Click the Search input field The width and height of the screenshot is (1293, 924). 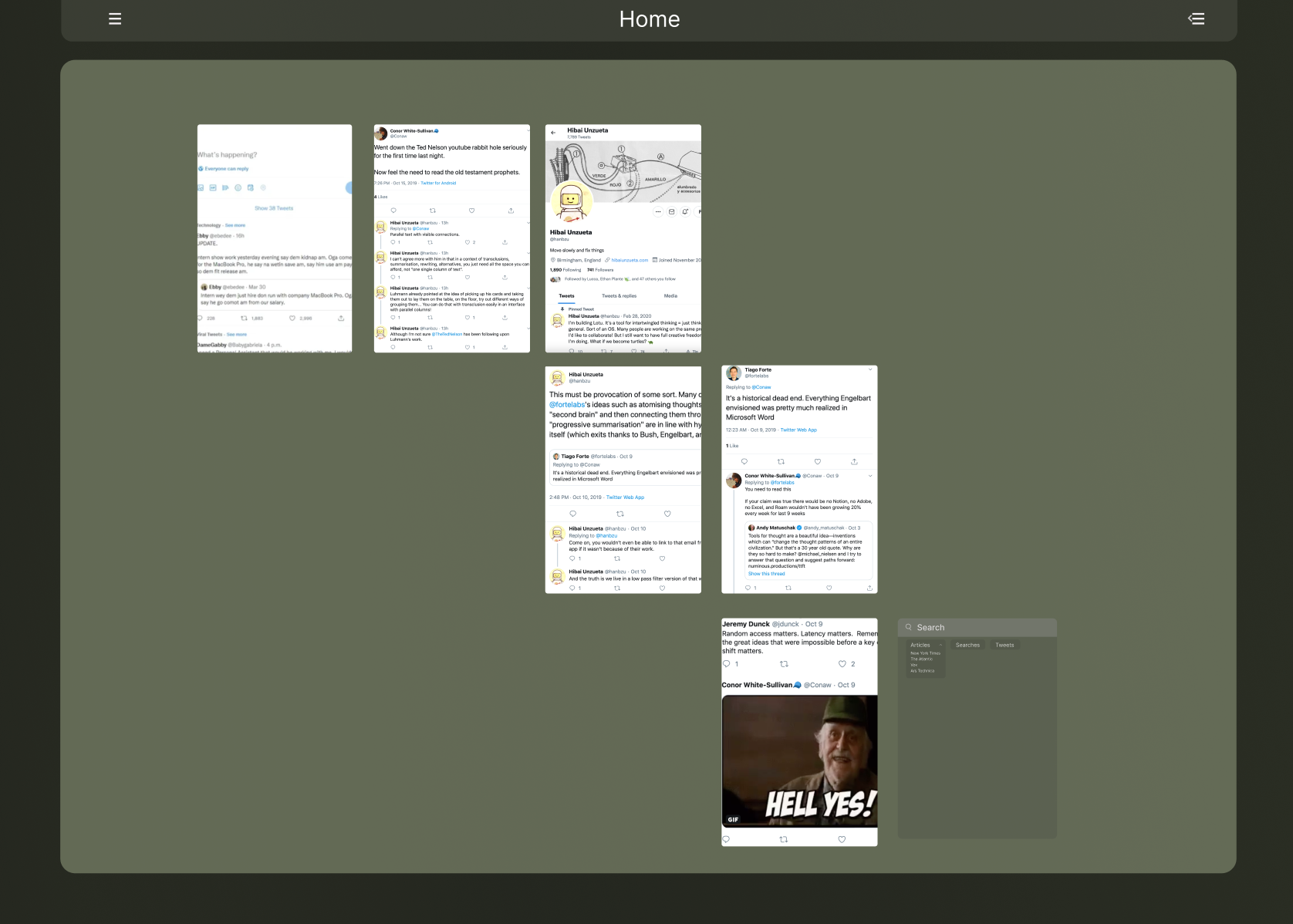(977, 627)
